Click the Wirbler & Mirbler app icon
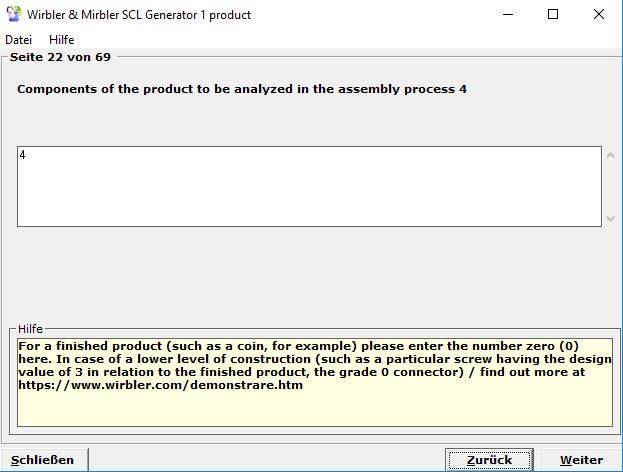The height and width of the screenshot is (472, 623). (13, 15)
